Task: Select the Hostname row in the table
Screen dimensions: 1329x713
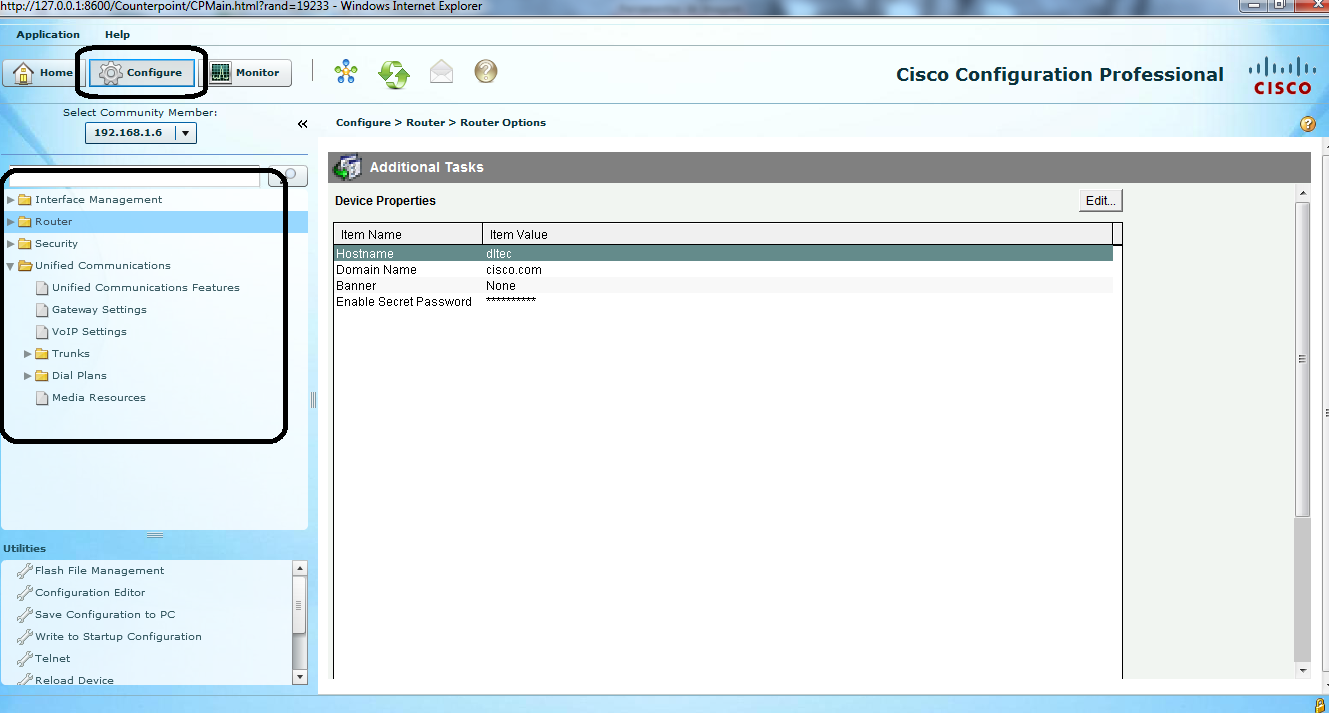Action: tap(723, 254)
